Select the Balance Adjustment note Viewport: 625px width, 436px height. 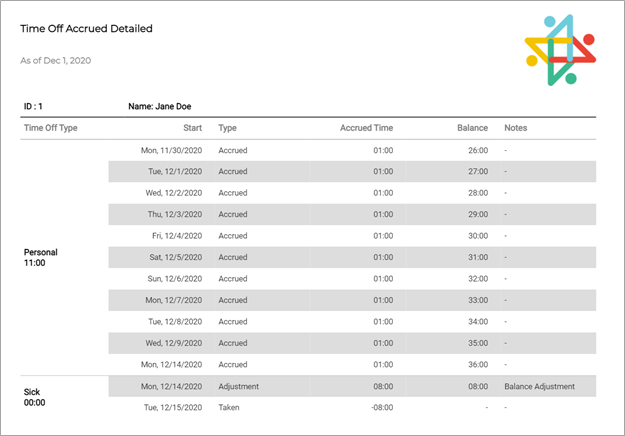tap(539, 386)
